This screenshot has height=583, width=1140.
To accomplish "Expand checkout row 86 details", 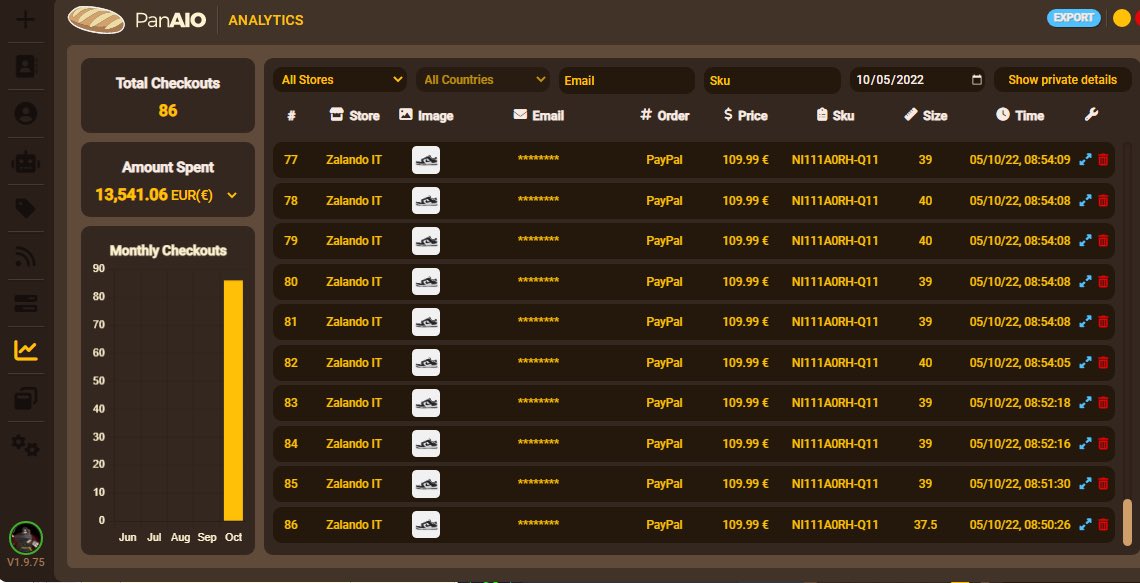I will tap(1085, 524).
